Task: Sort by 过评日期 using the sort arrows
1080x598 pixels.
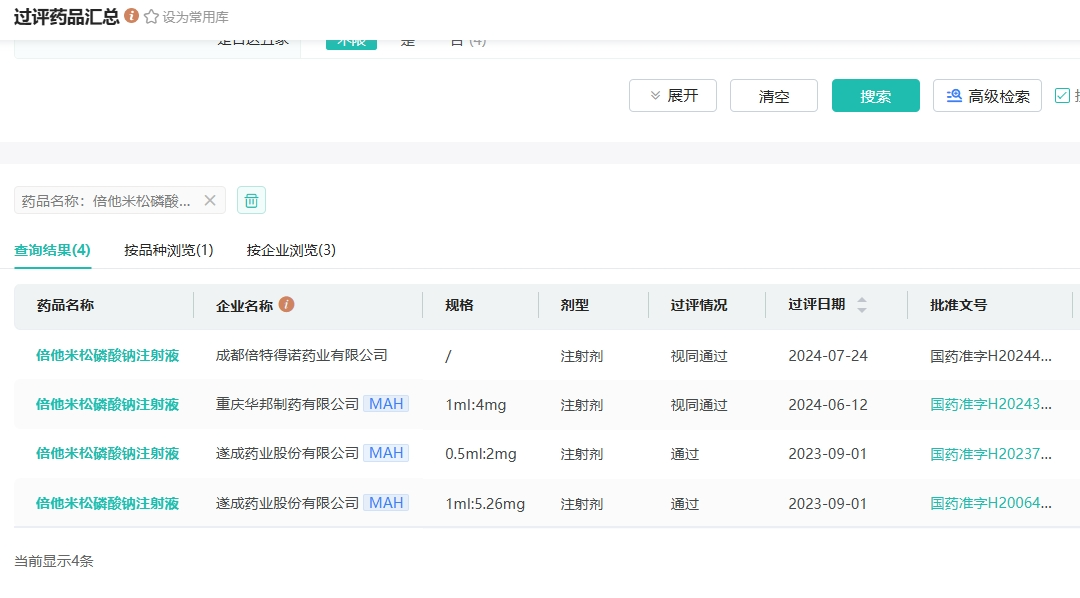Action: [x=862, y=305]
